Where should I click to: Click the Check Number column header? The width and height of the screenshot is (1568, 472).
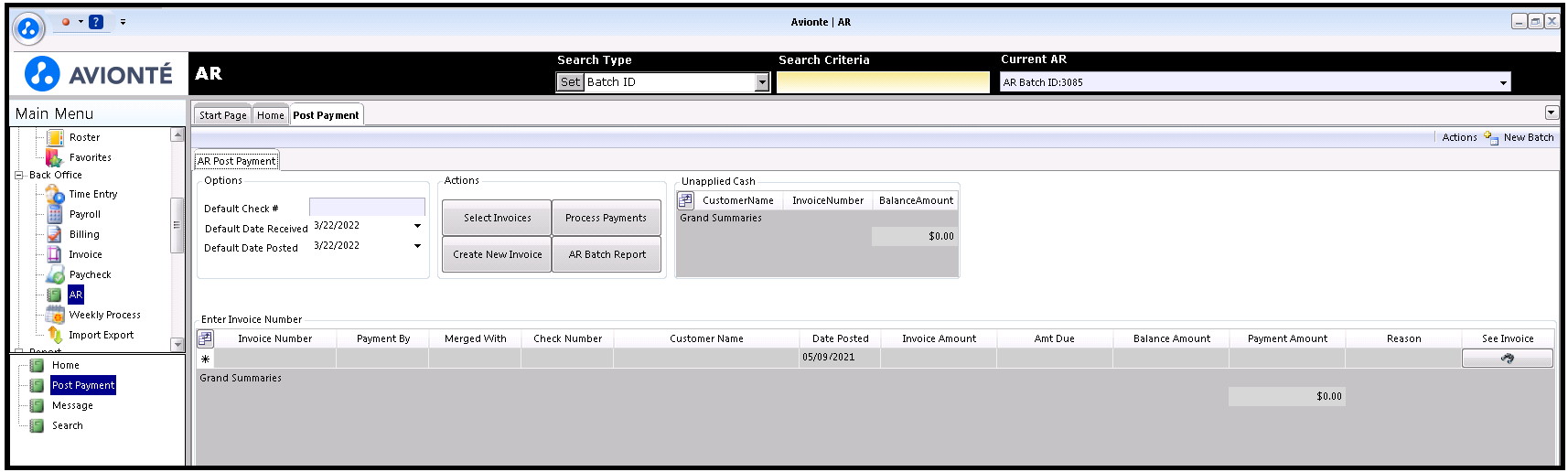[x=567, y=338]
